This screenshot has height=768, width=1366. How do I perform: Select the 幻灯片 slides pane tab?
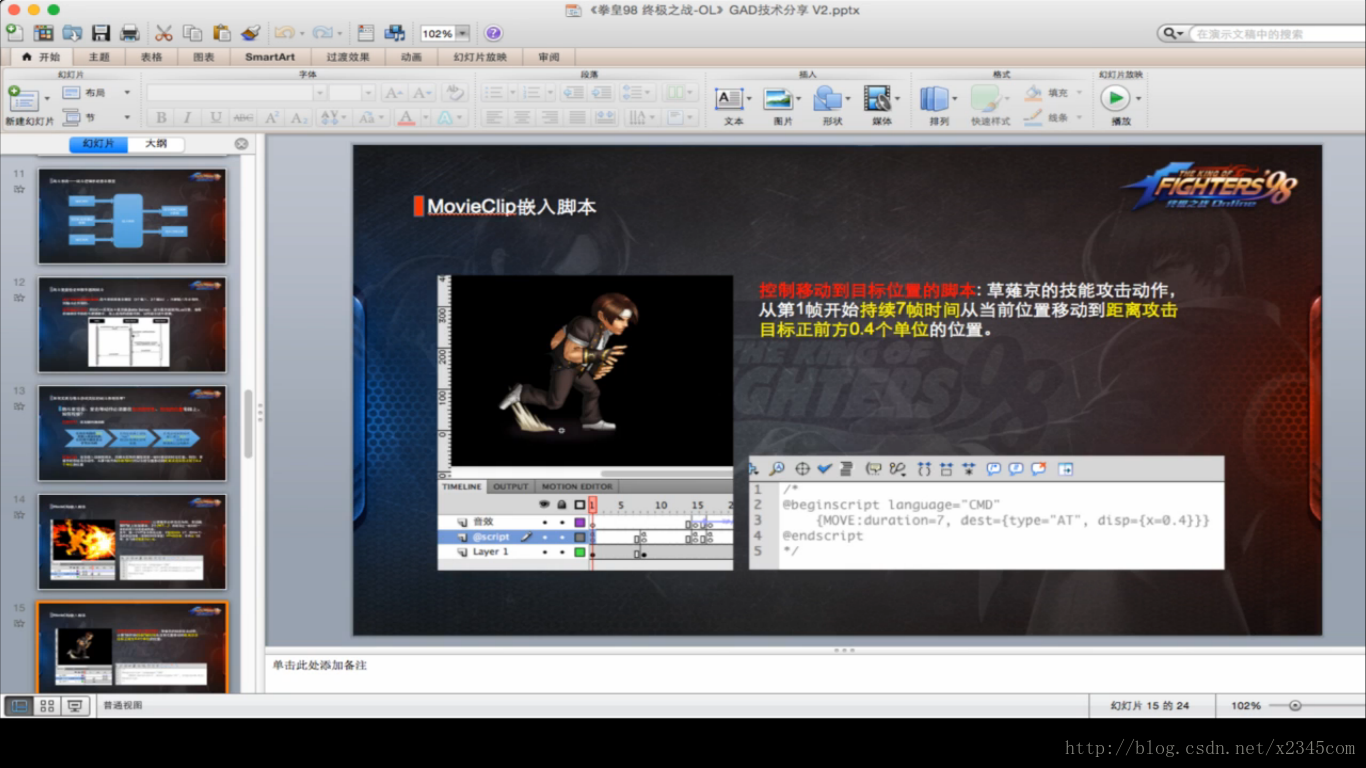coord(98,144)
